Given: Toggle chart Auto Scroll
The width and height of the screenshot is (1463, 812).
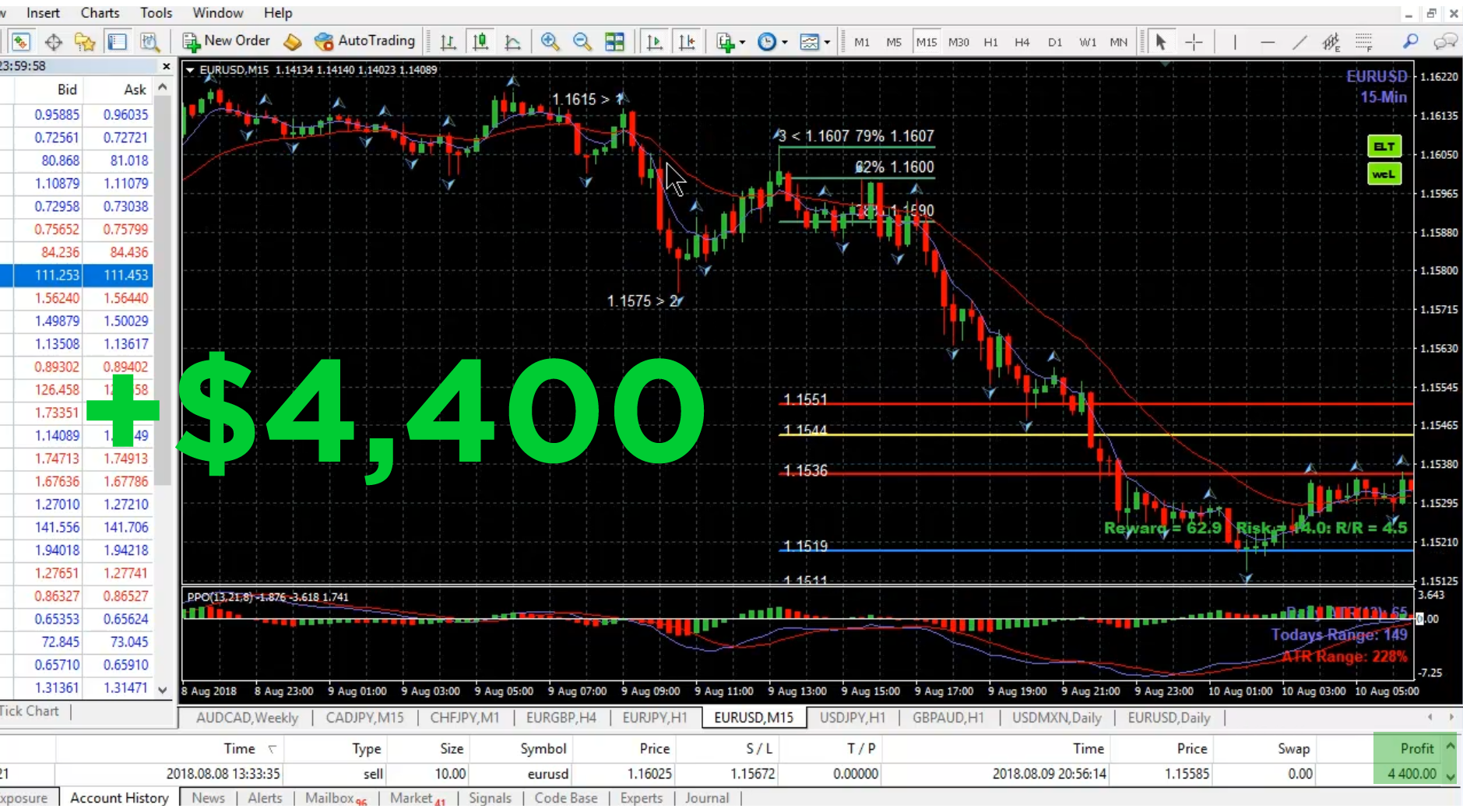Looking at the screenshot, I should 654,41.
